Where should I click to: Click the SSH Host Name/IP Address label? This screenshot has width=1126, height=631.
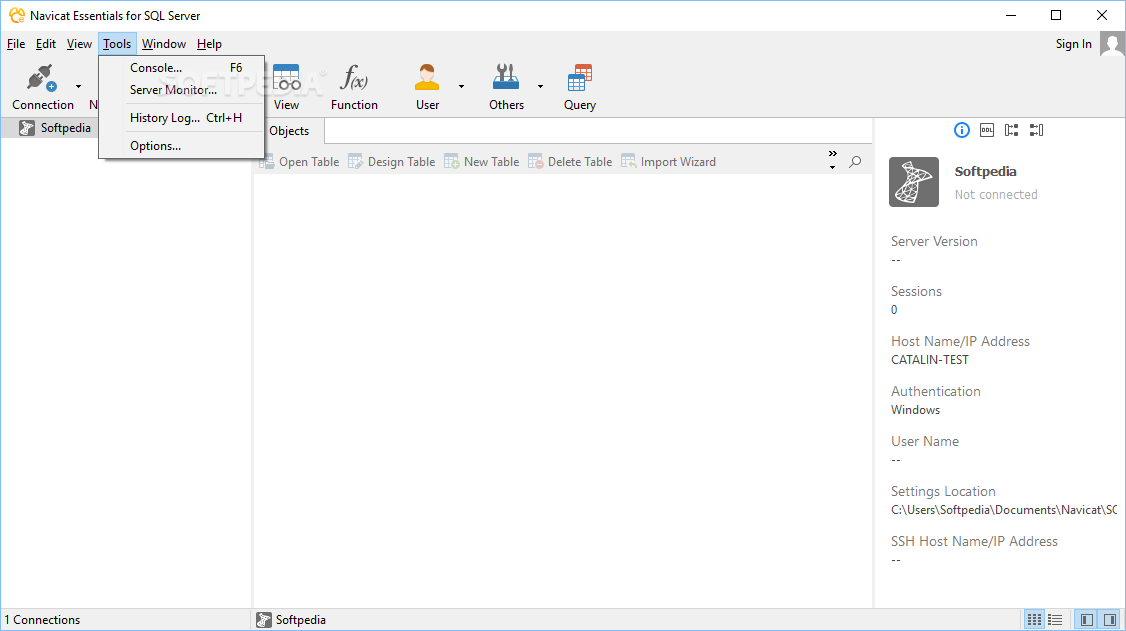[x=974, y=541]
